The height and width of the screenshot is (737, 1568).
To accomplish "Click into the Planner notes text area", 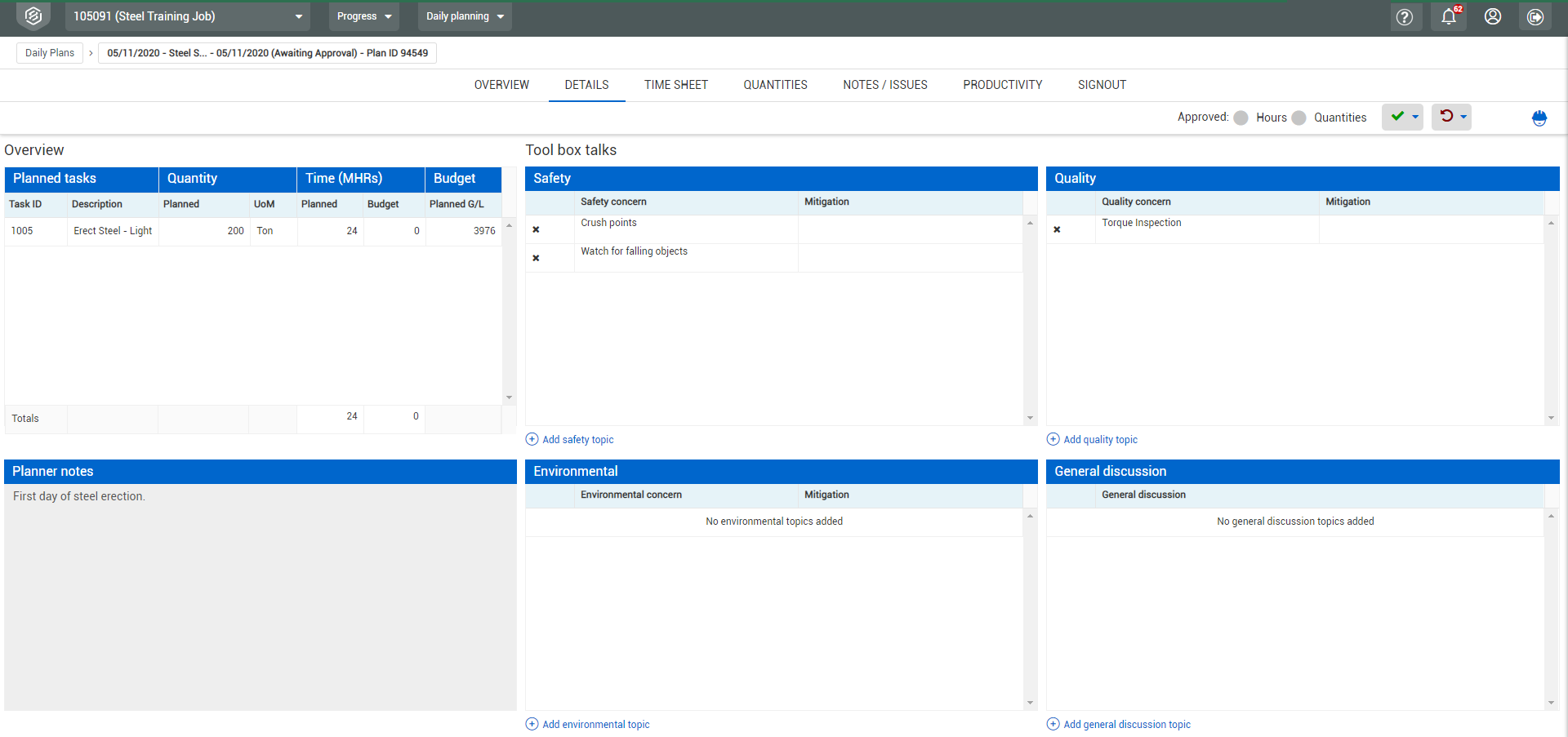I will 260,596.
